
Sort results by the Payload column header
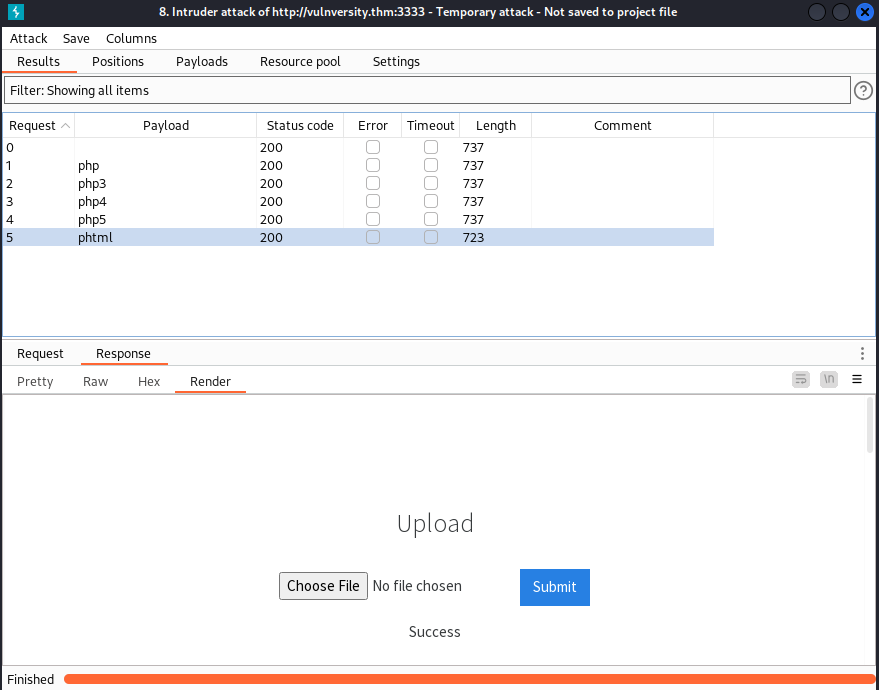tap(166, 126)
